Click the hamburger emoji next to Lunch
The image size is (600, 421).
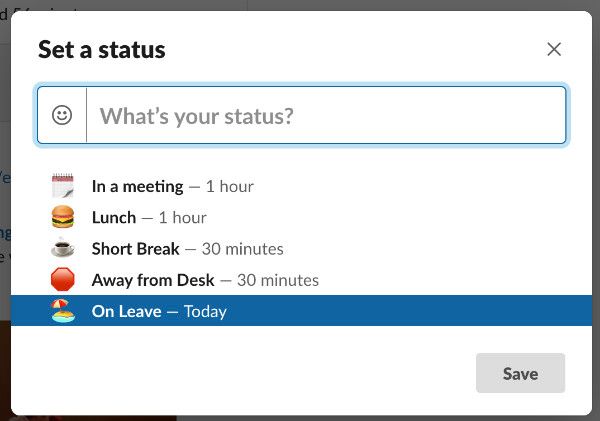(x=63, y=217)
